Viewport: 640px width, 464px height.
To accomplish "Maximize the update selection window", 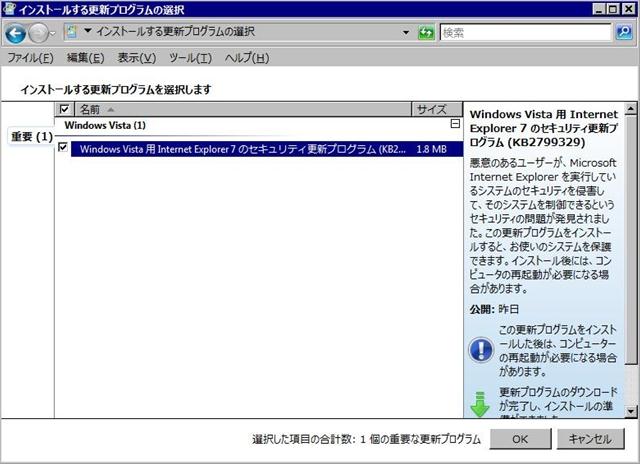I will (x=613, y=9).
